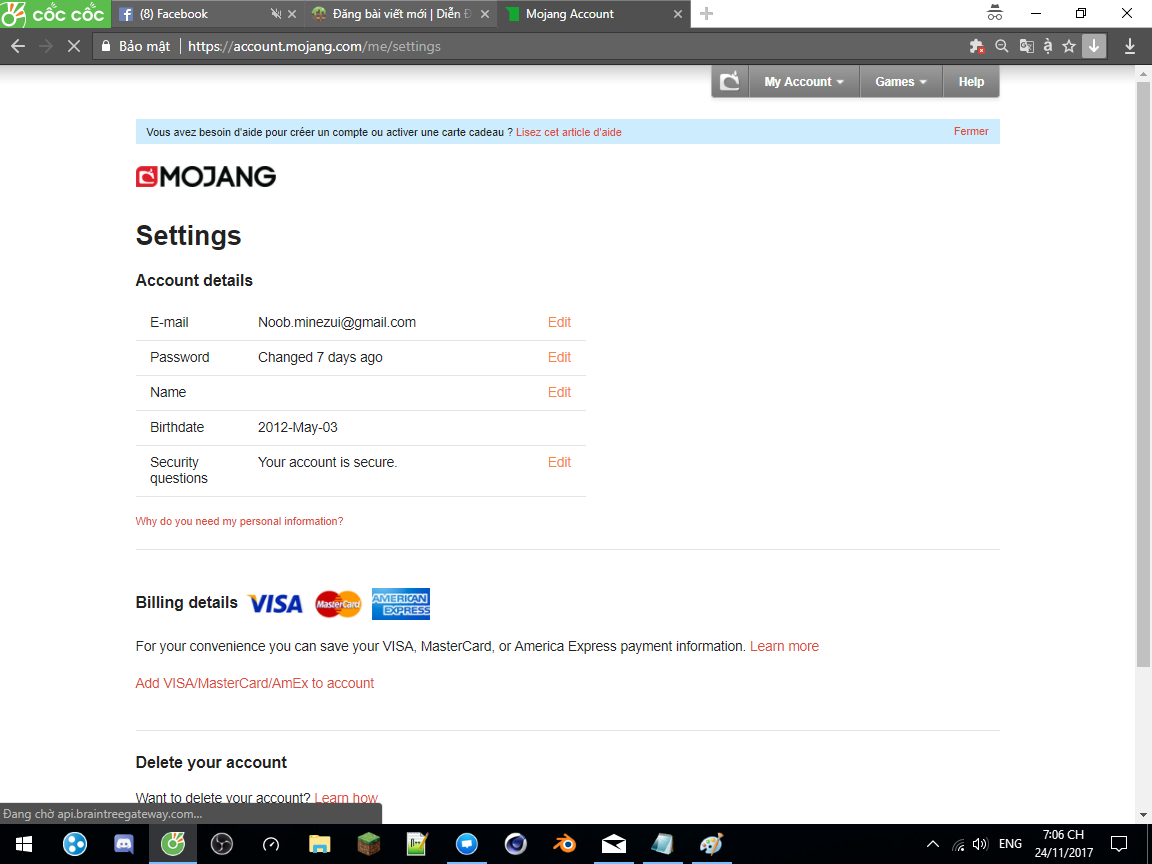Click the VISA card logo
Viewport: 1152px width, 864px height.
pyautogui.click(x=276, y=604)
